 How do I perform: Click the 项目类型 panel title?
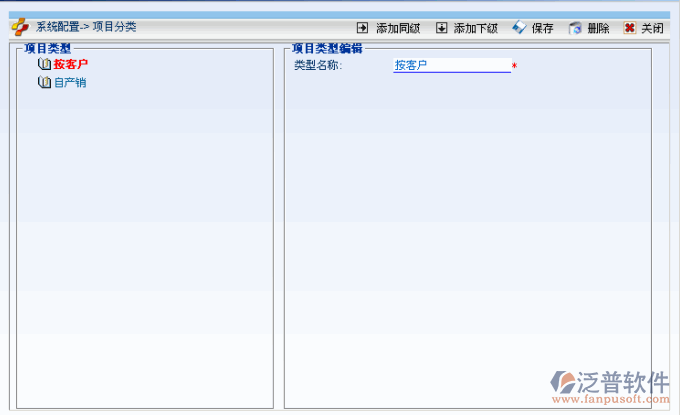click(47, 48)
